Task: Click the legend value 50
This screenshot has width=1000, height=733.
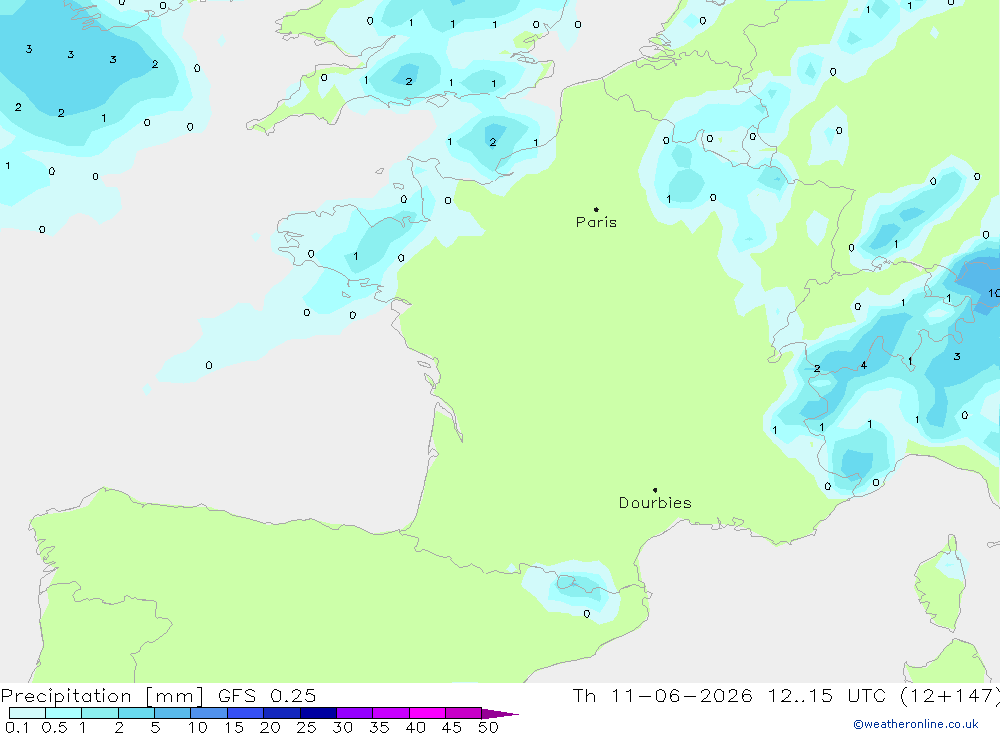Action: click(488, 727)
